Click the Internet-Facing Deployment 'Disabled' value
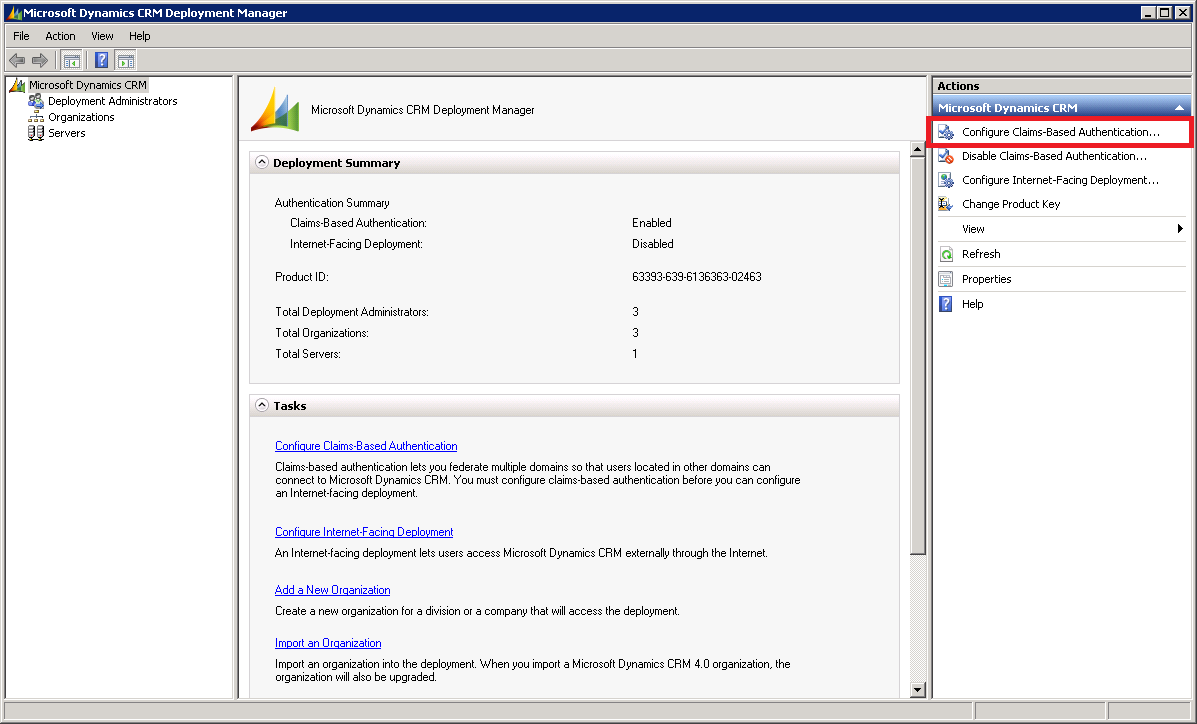This screenshot has width=1197, height=724. click(653, 244)
